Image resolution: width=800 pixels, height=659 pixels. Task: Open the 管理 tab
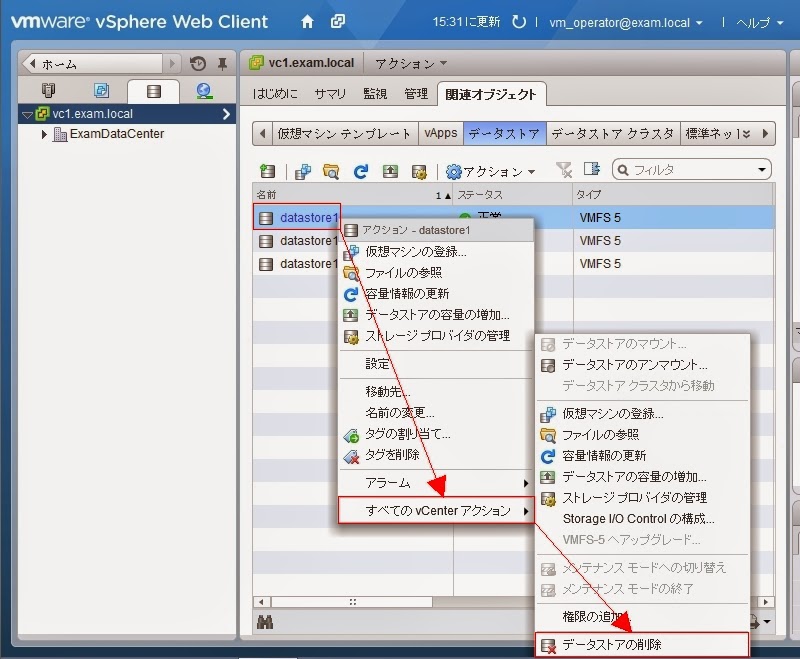tap(416, 94)
